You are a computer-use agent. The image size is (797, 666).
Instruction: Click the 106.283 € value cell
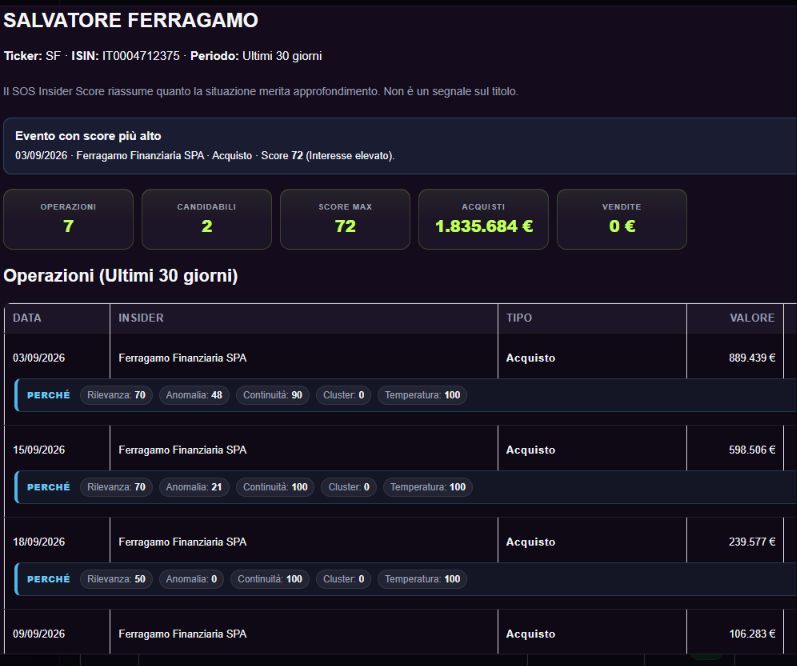tap(752, 634)
